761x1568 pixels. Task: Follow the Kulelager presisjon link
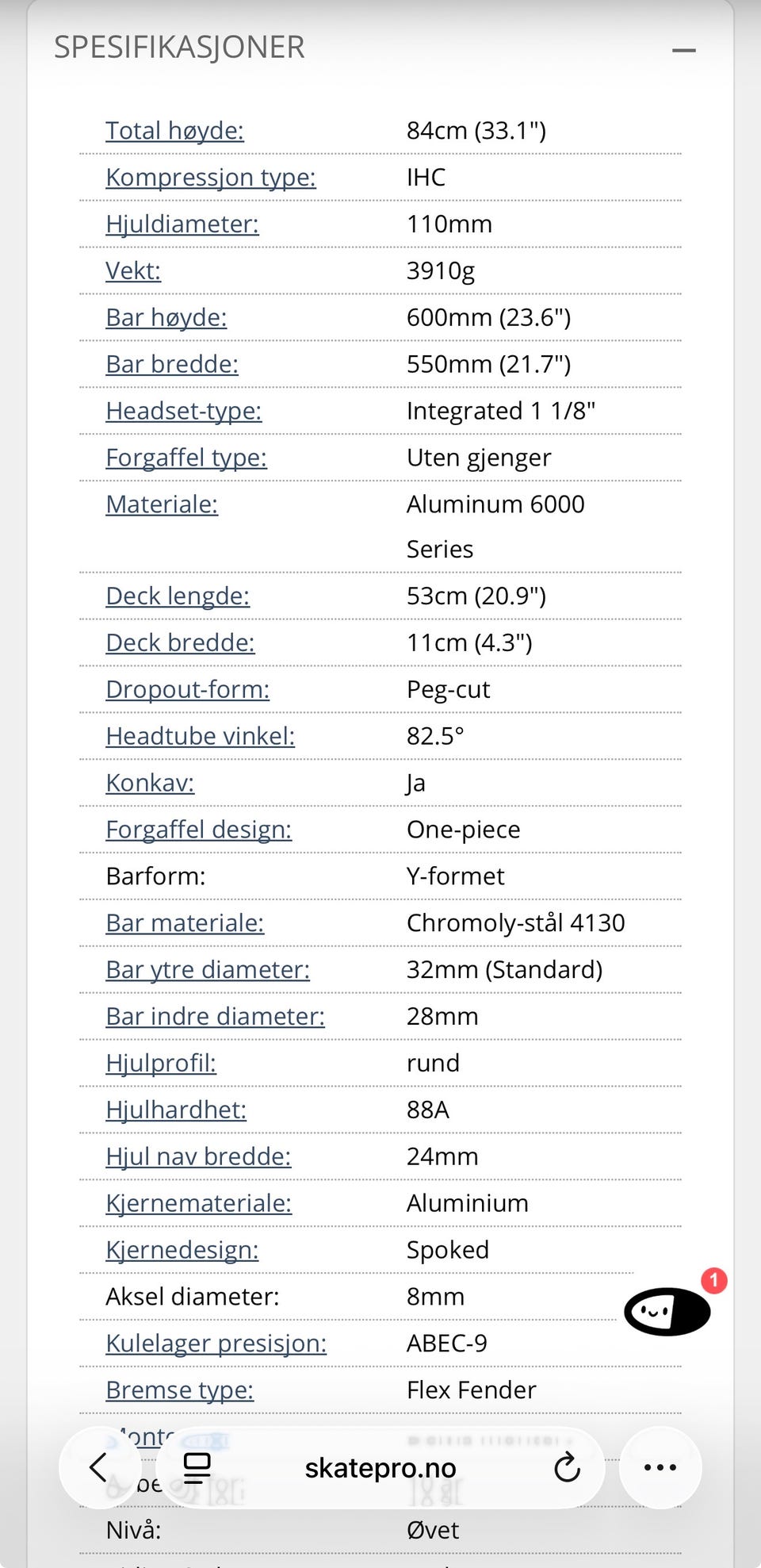tap(216, 1344)
